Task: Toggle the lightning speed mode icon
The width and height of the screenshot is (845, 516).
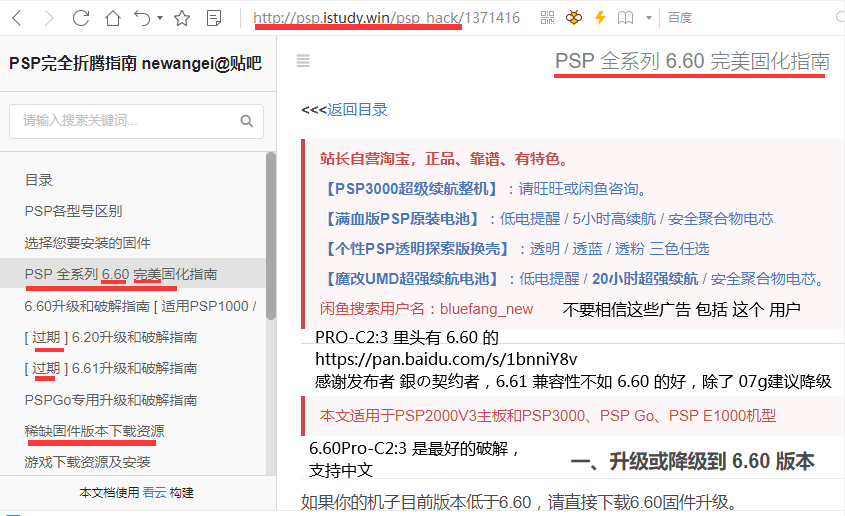Action: click(600, 18)
